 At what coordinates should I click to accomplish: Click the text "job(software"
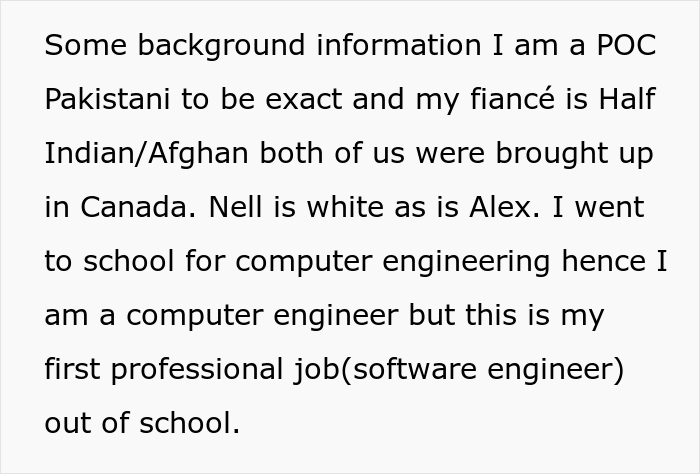point(385,370)
